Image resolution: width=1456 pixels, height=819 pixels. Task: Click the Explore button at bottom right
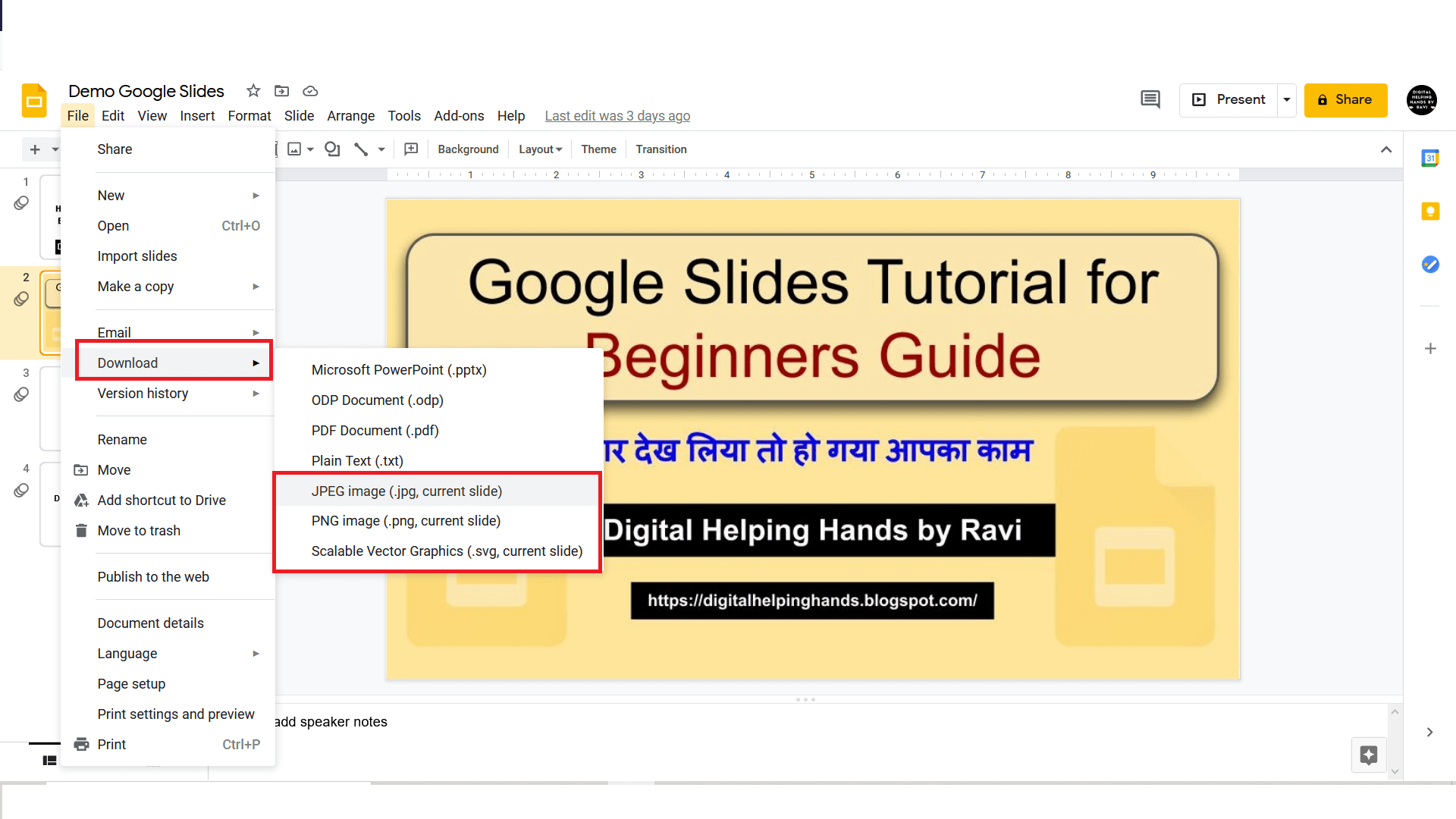pyautogui.click(x=1369, y=755)
